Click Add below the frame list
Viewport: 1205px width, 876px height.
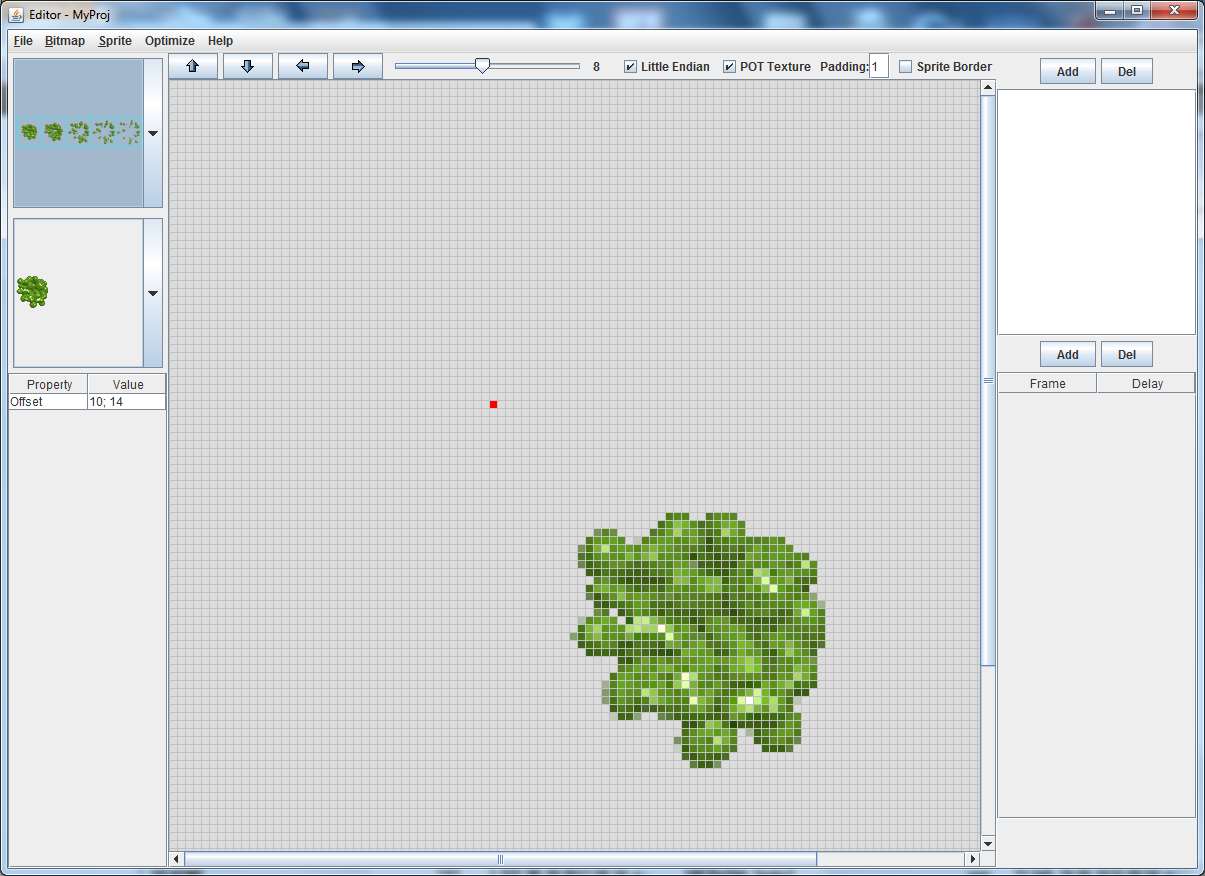[x=1066, y=354]
